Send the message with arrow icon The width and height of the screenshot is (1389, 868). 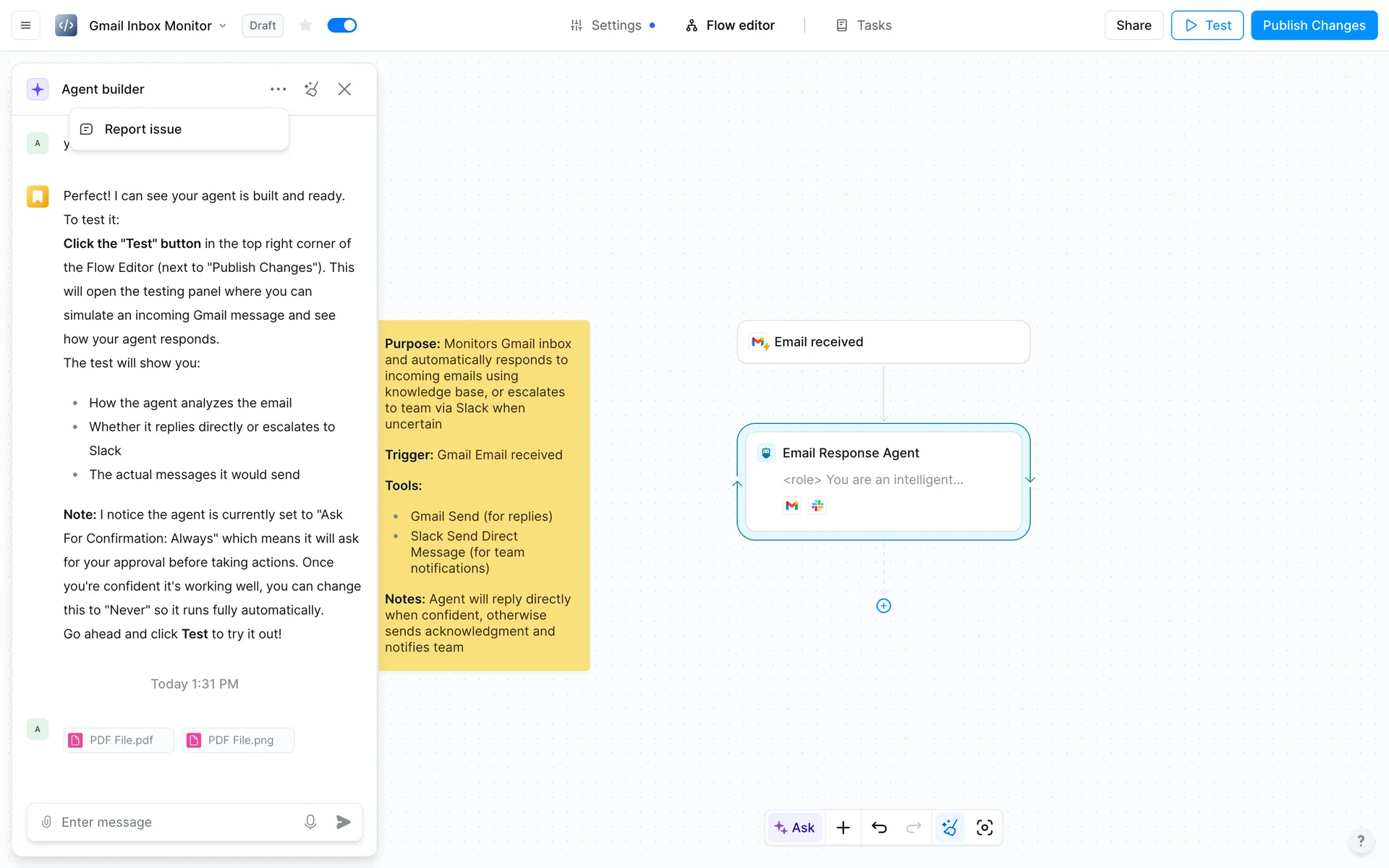click(343, 822)
